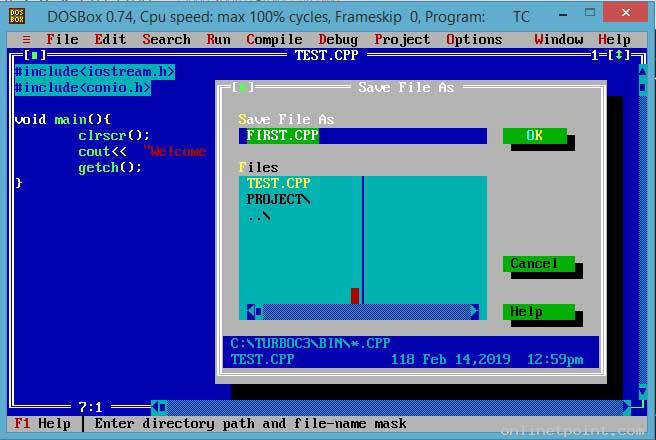The height and width of the screenshot is (440, 656).
Task: Click the Help button in dialog
Action: pos(539,312)
